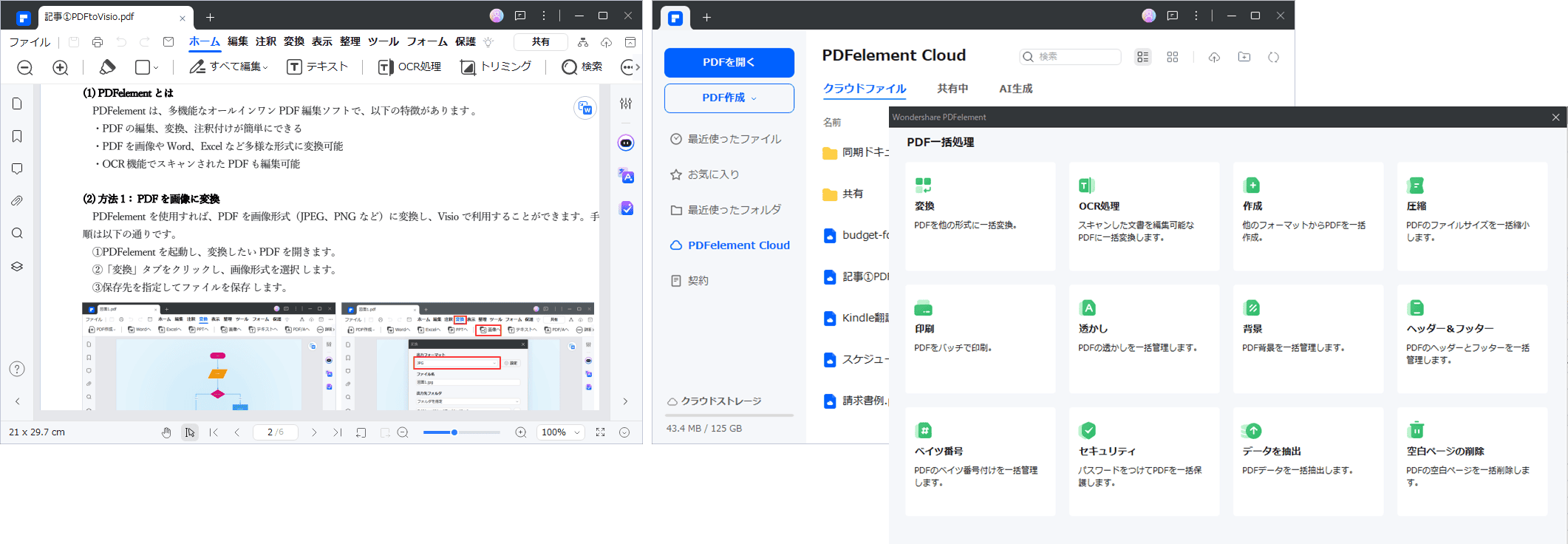The image size is (1568, 544).
Task: Open the ファイル menu
Action: point(30,42)
